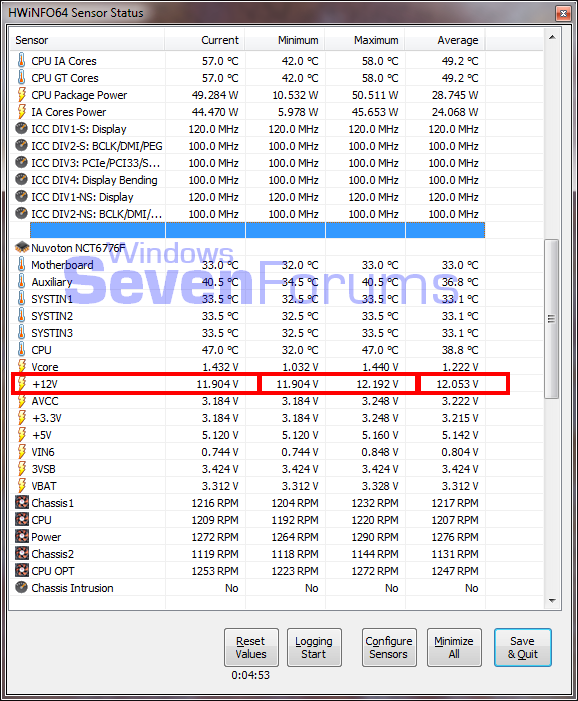
Task: Click the CPU Package Power lightning icon
Action: 21,94
